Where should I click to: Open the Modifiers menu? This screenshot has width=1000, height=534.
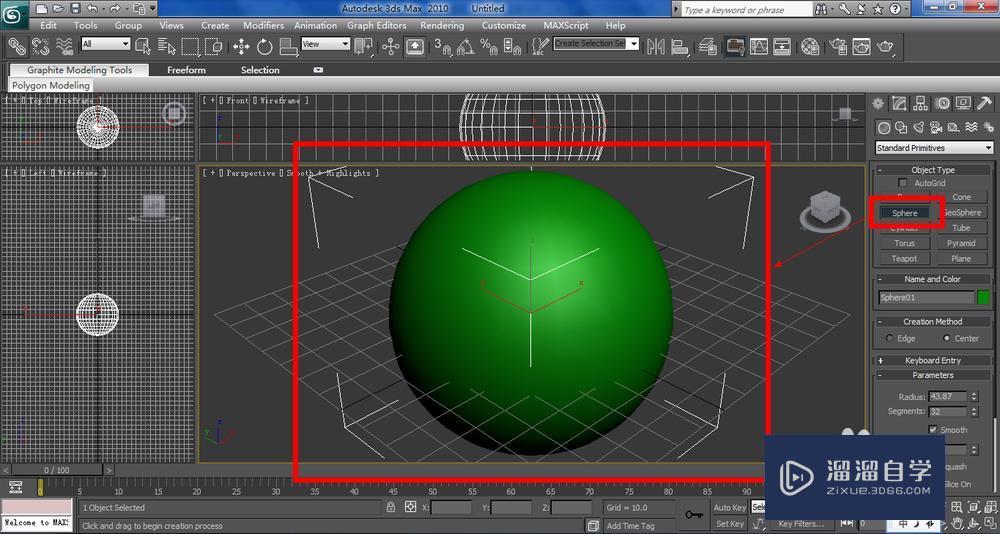(x=263, y=26)
